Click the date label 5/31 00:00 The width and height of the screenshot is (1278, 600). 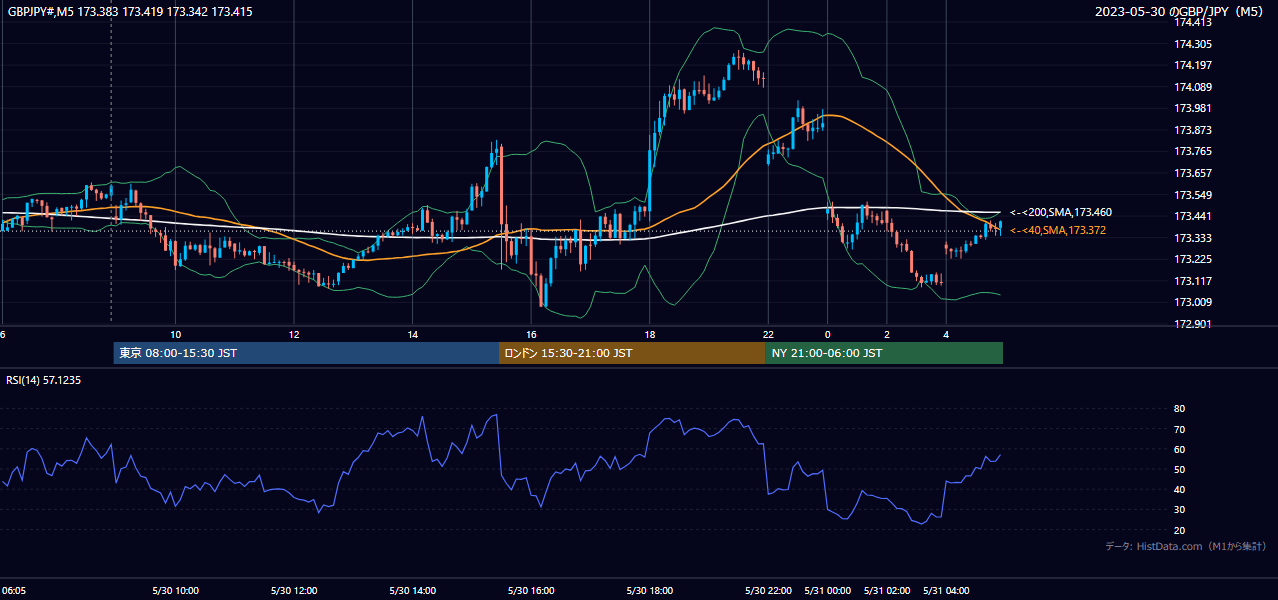827,591
